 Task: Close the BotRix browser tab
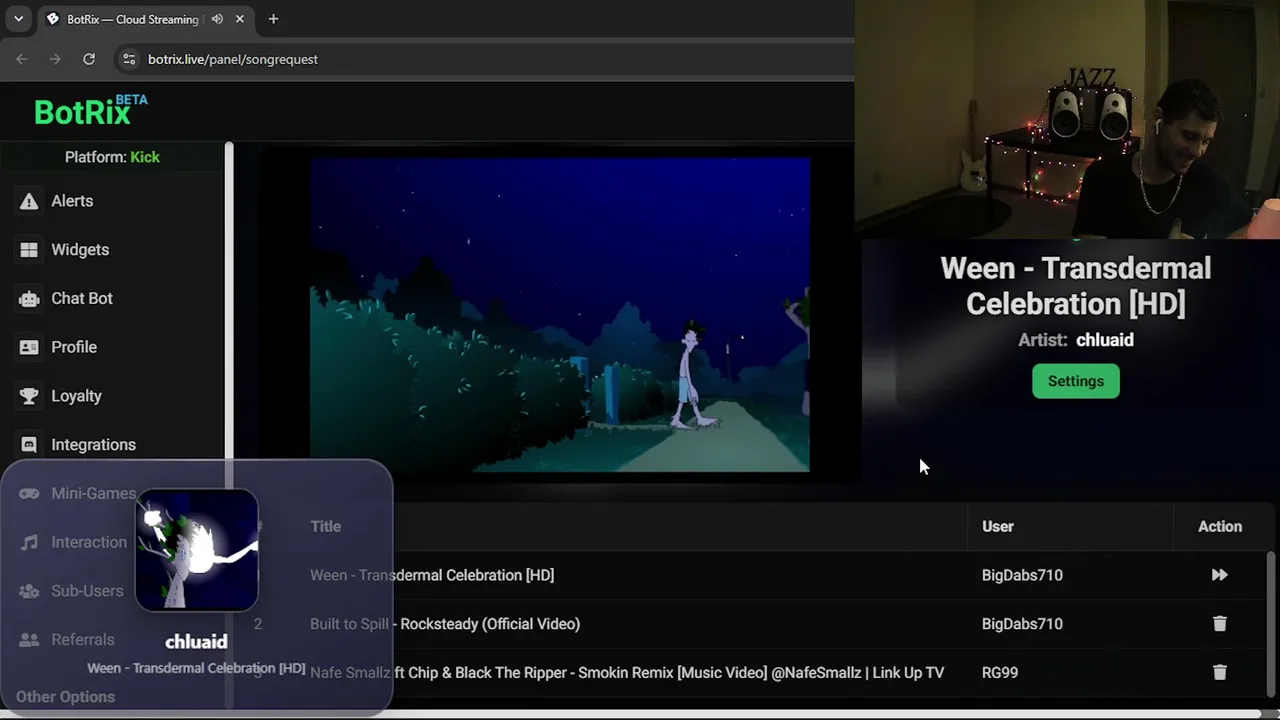(x=240, y=19)
